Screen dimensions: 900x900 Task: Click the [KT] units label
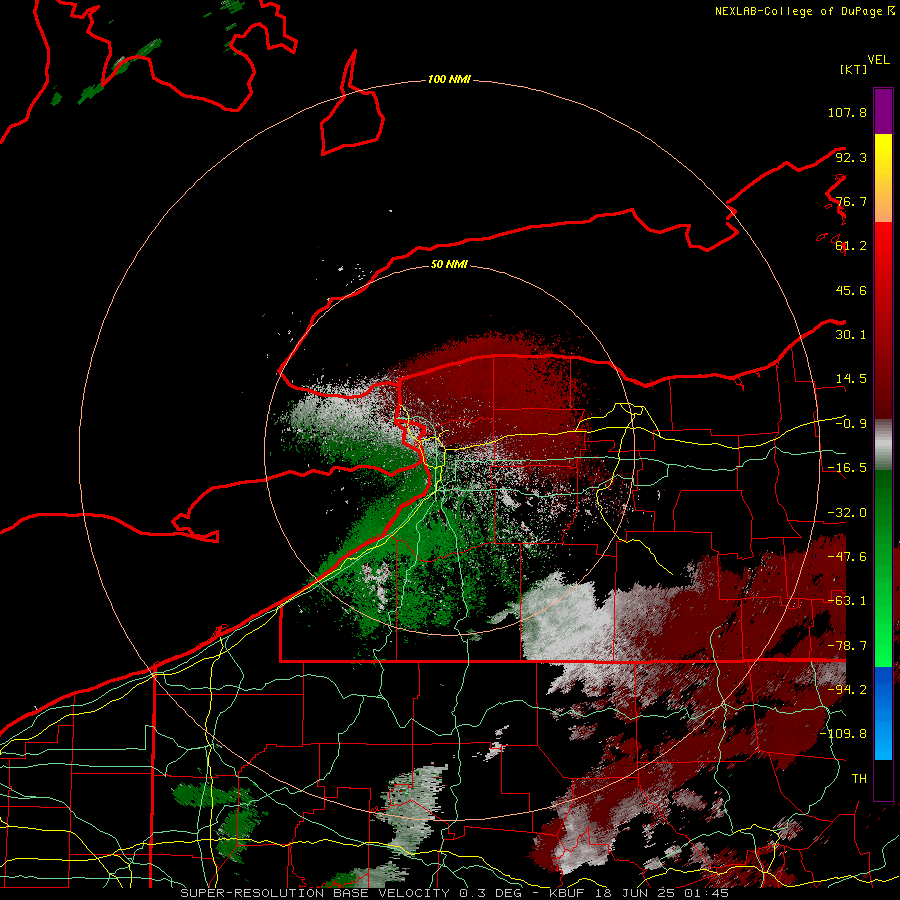coord(853,69)
